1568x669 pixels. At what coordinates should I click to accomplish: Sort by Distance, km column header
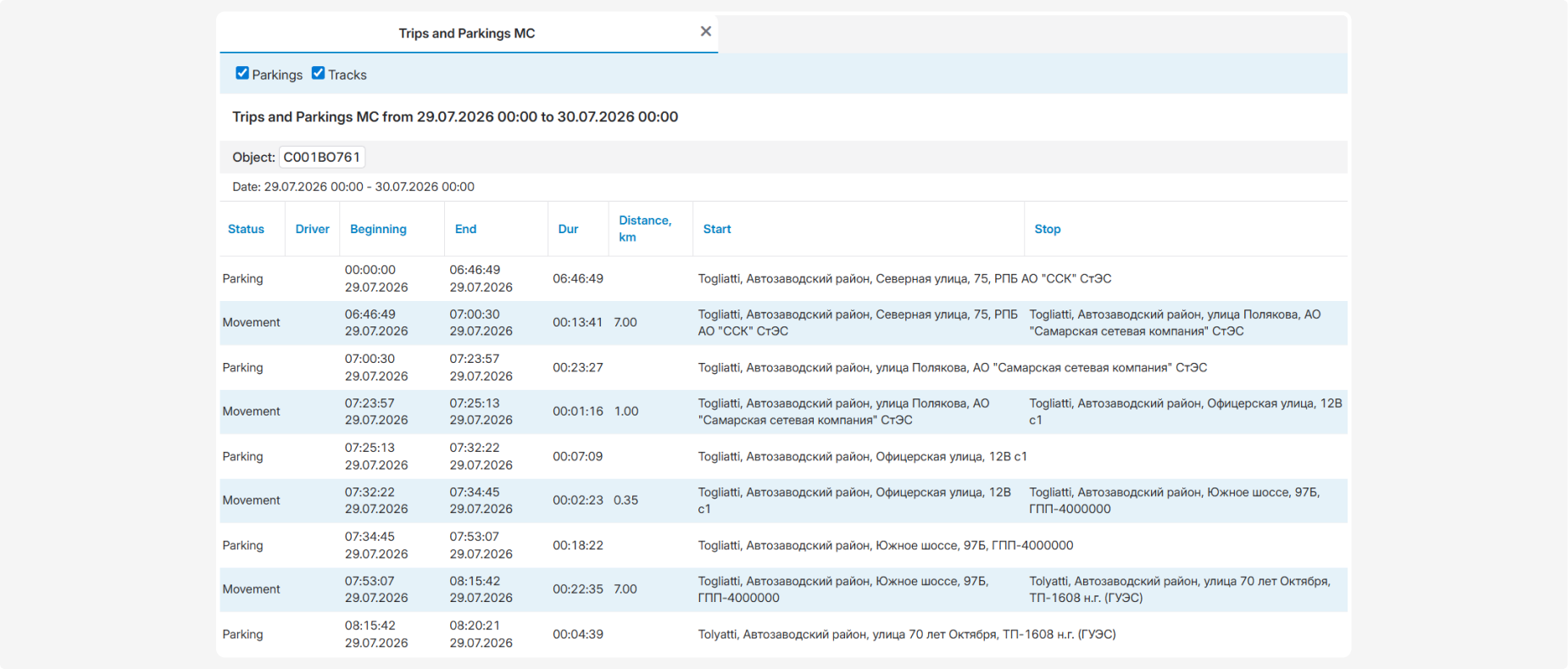click(x=644, y=229)
